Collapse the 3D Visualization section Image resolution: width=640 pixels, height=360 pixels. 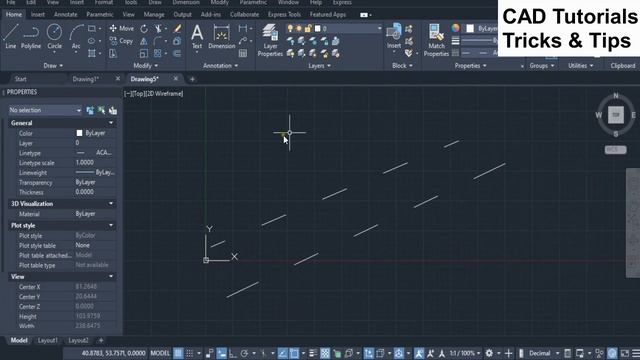[x=111, y=204]
